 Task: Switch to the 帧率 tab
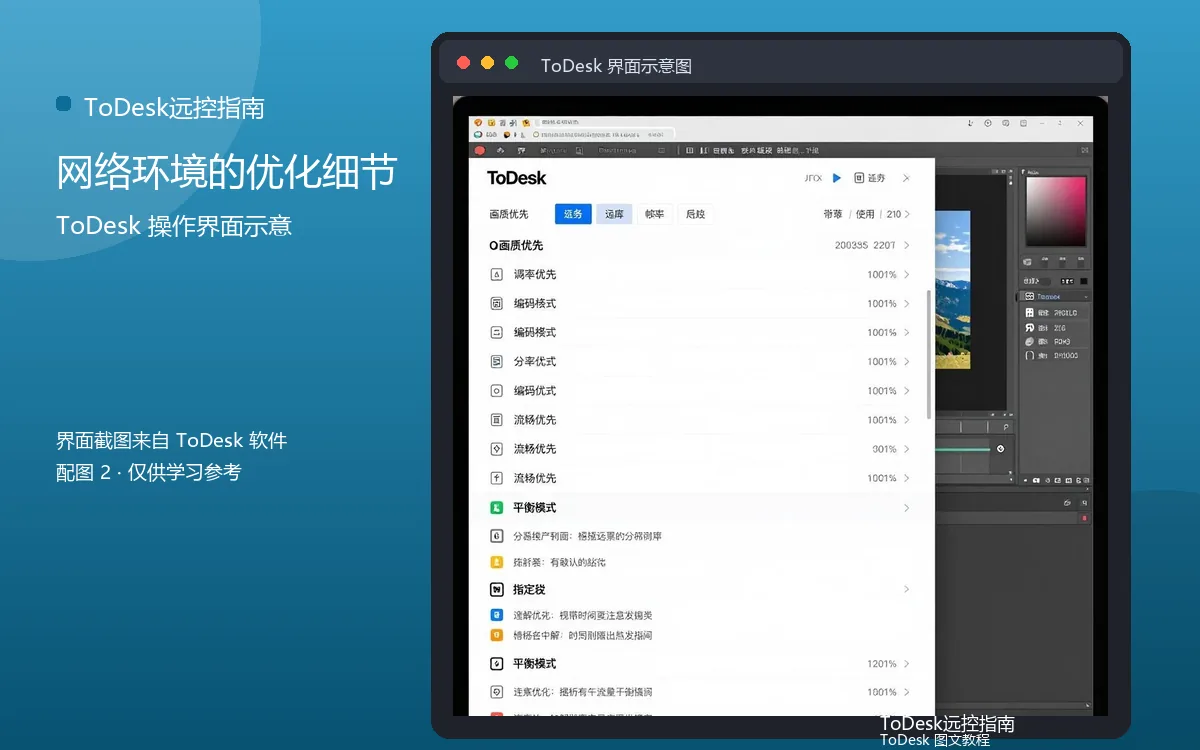pos(654,214)
